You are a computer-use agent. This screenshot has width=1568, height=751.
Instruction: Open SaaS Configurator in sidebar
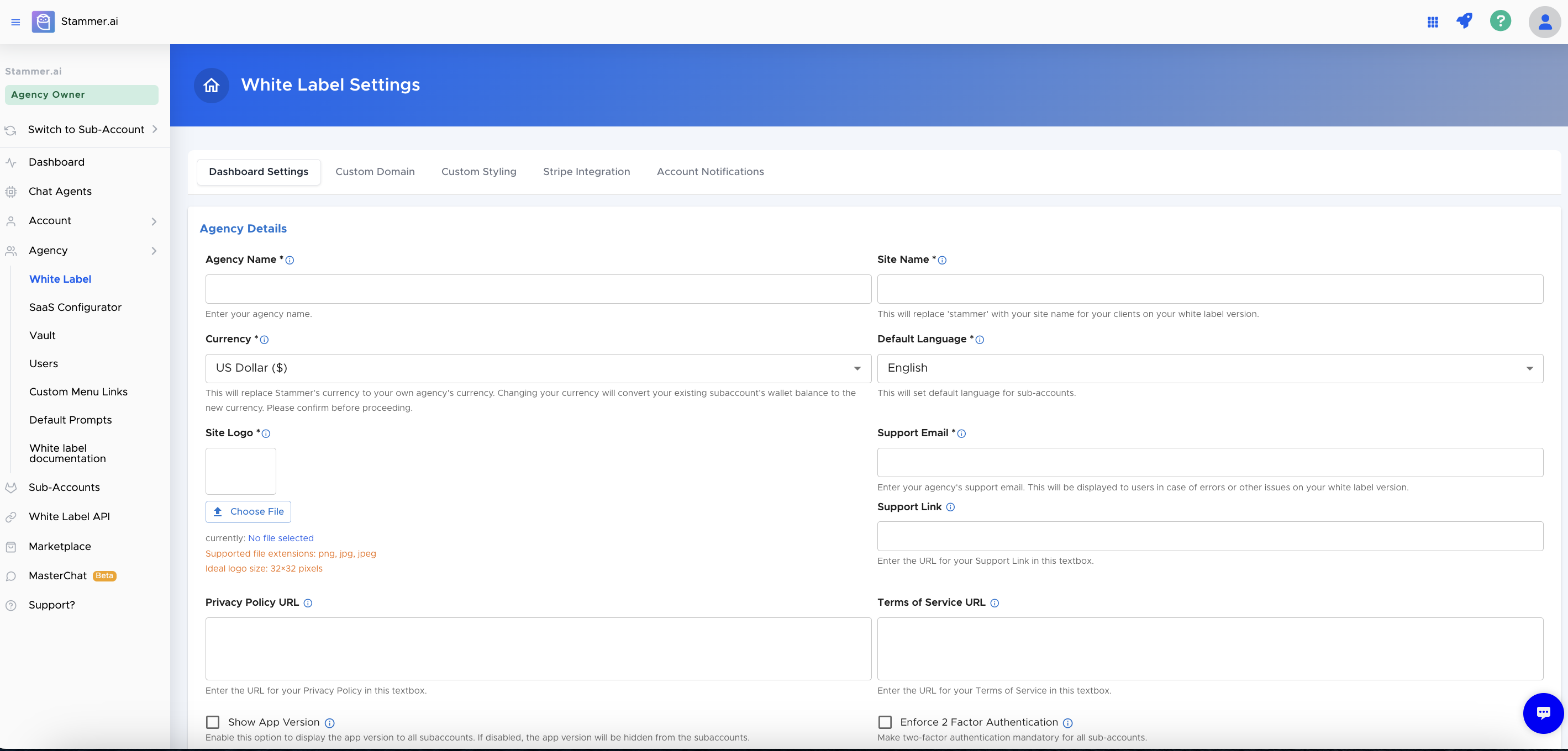[x=76, y=308]
